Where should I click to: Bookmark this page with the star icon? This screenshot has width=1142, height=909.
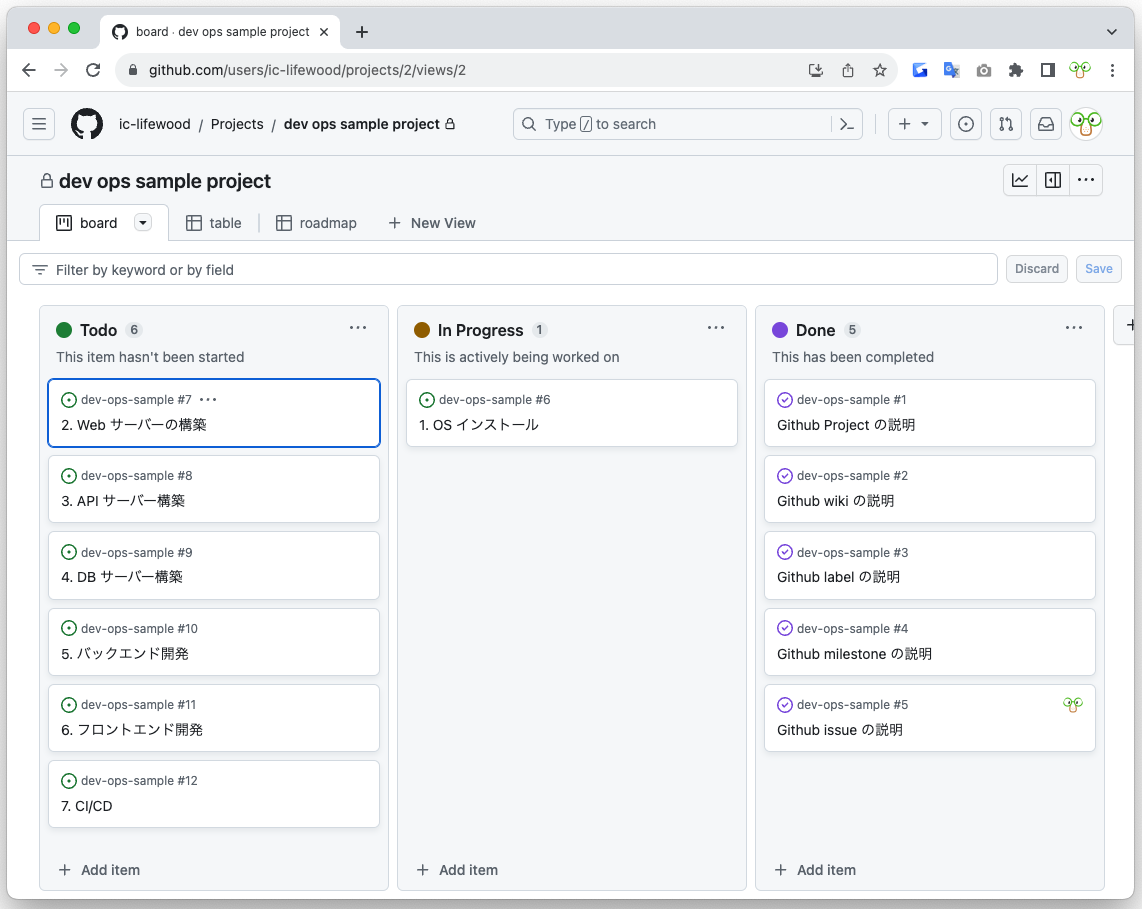coord(880,70)
